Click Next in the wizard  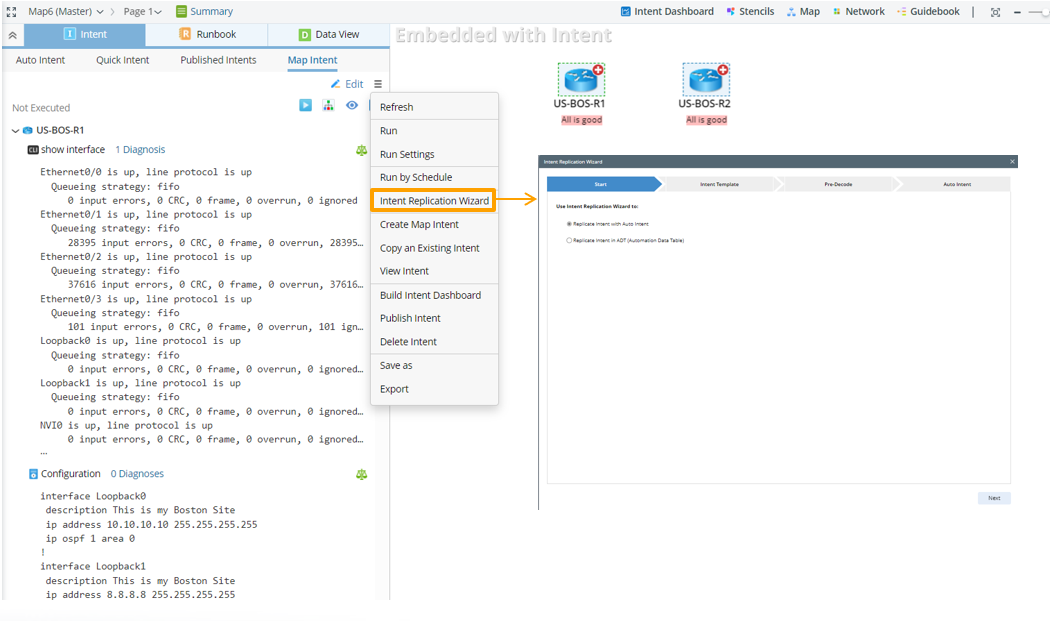click(x=994, y=498)
